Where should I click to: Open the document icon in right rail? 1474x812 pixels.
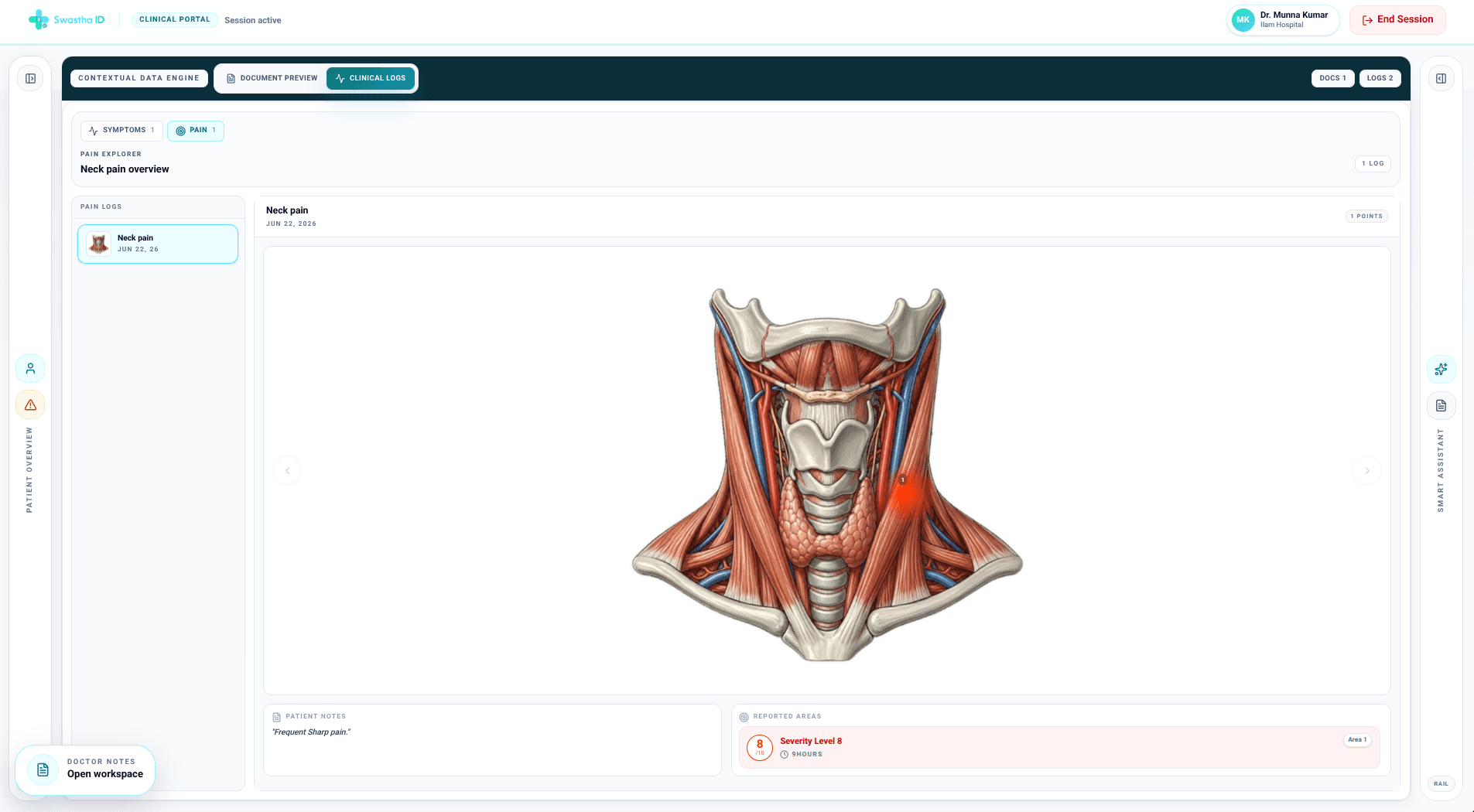click(1441, 406)
